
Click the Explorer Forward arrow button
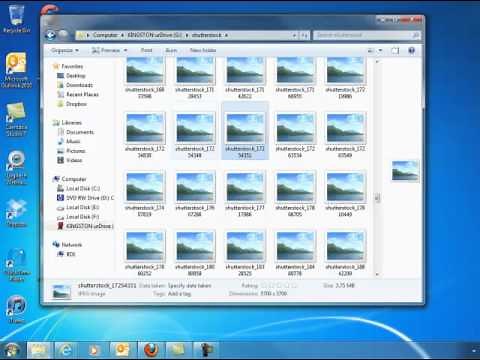coord(63,35)
